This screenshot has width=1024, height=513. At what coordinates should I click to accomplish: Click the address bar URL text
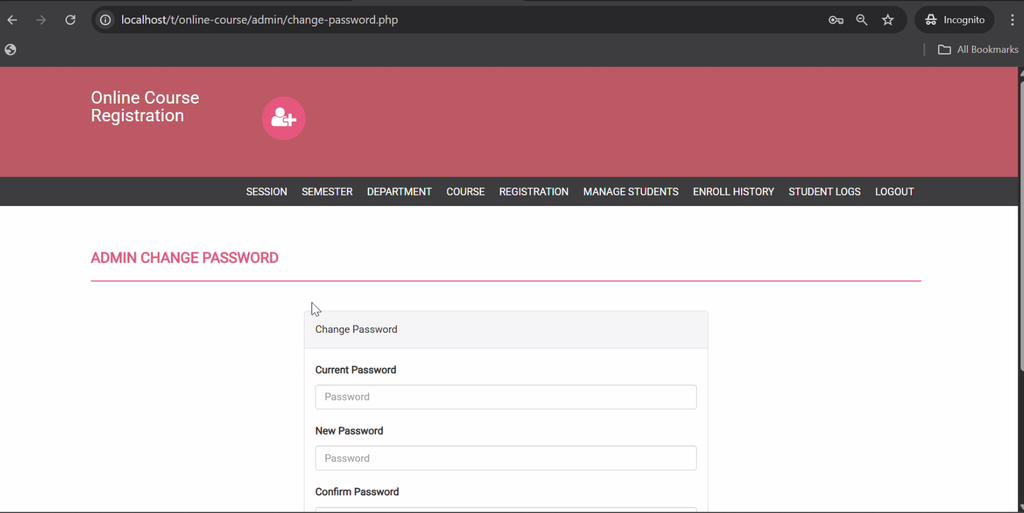click(259, 20)
